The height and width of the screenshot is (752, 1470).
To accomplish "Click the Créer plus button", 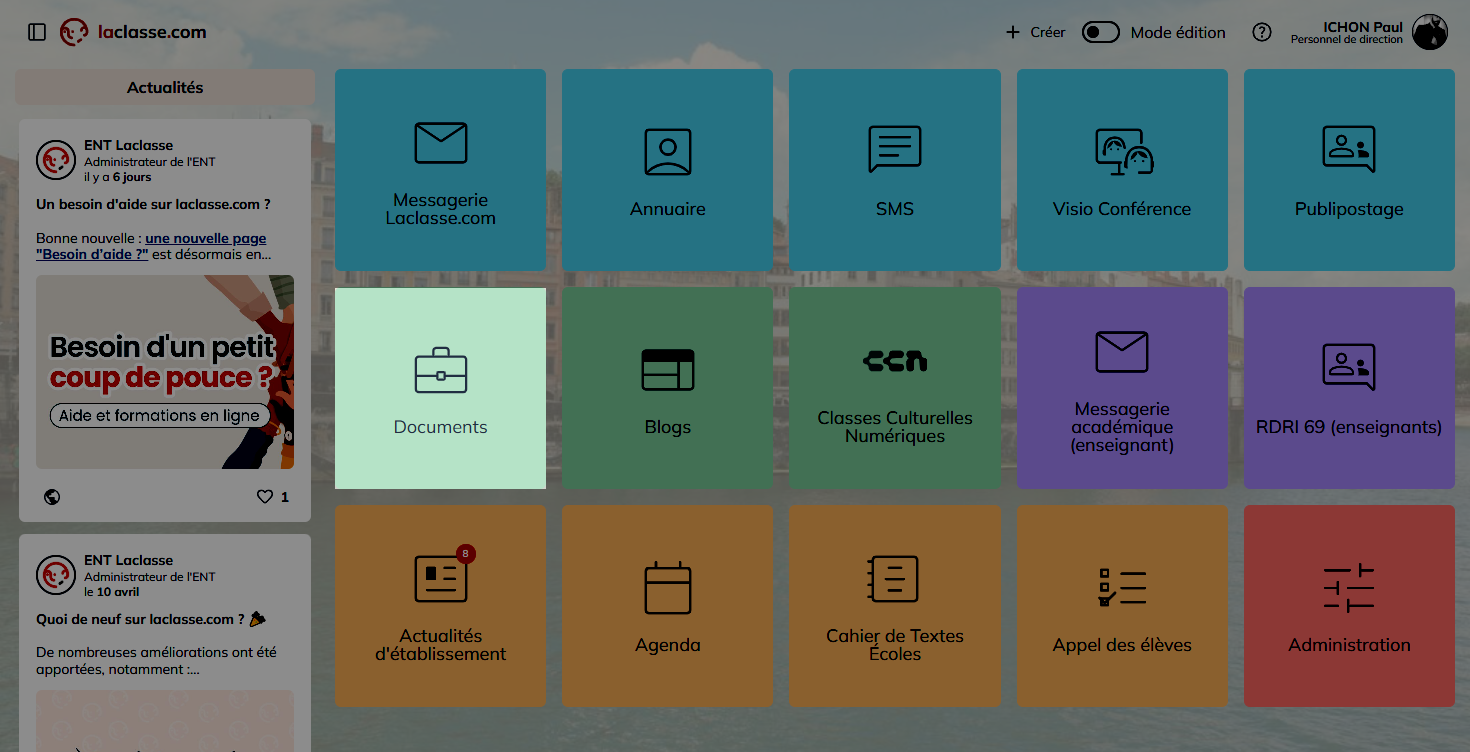I will 1036,32.
